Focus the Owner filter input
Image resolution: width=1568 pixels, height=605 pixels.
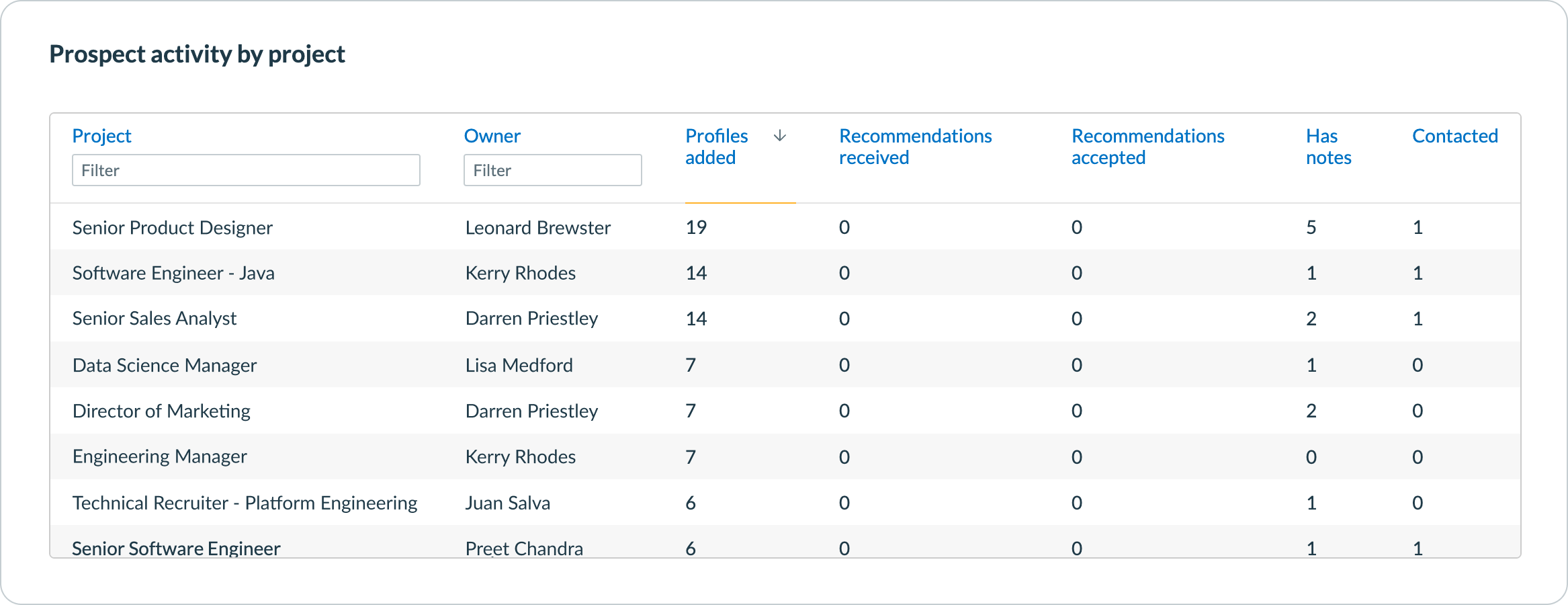click(x=552, y=171)
